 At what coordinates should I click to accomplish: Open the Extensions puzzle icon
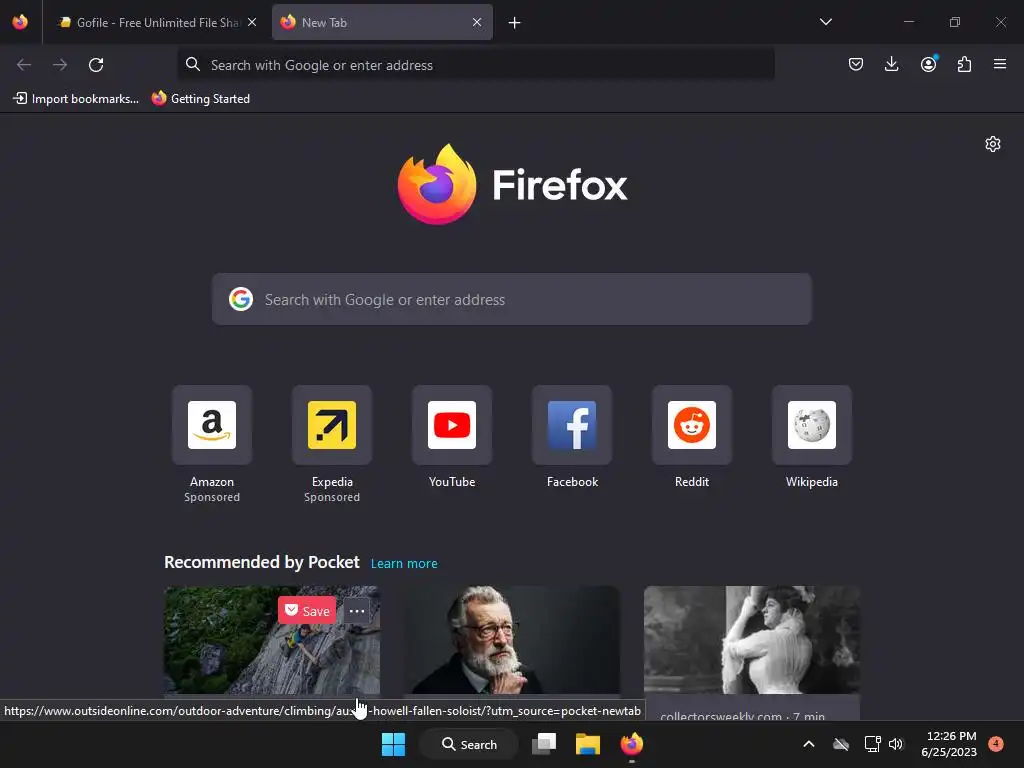[964, 64]
